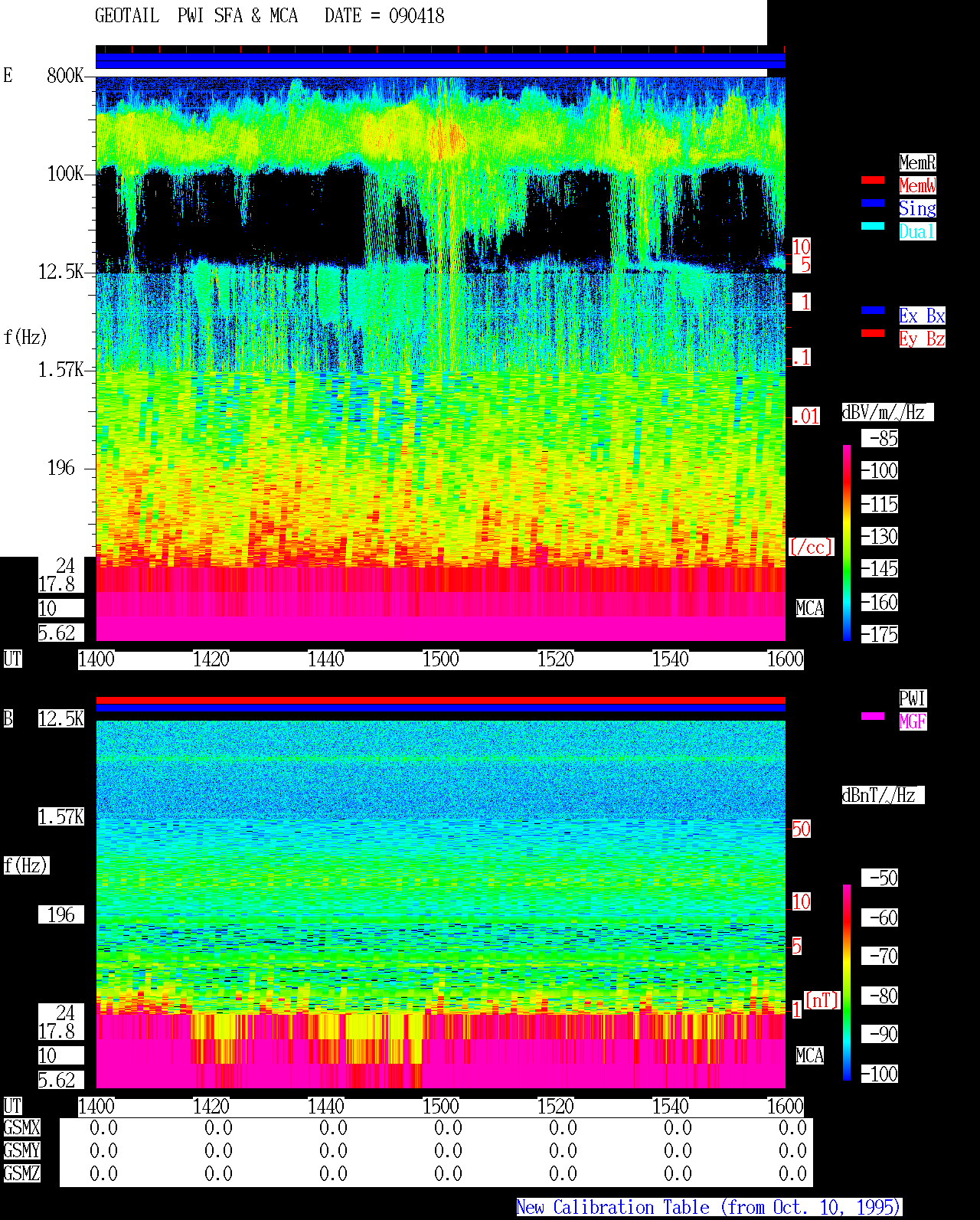Click the GSMZ value under 1400
The height and width of the screenshot is (1220, 980).
point(103,1173)
